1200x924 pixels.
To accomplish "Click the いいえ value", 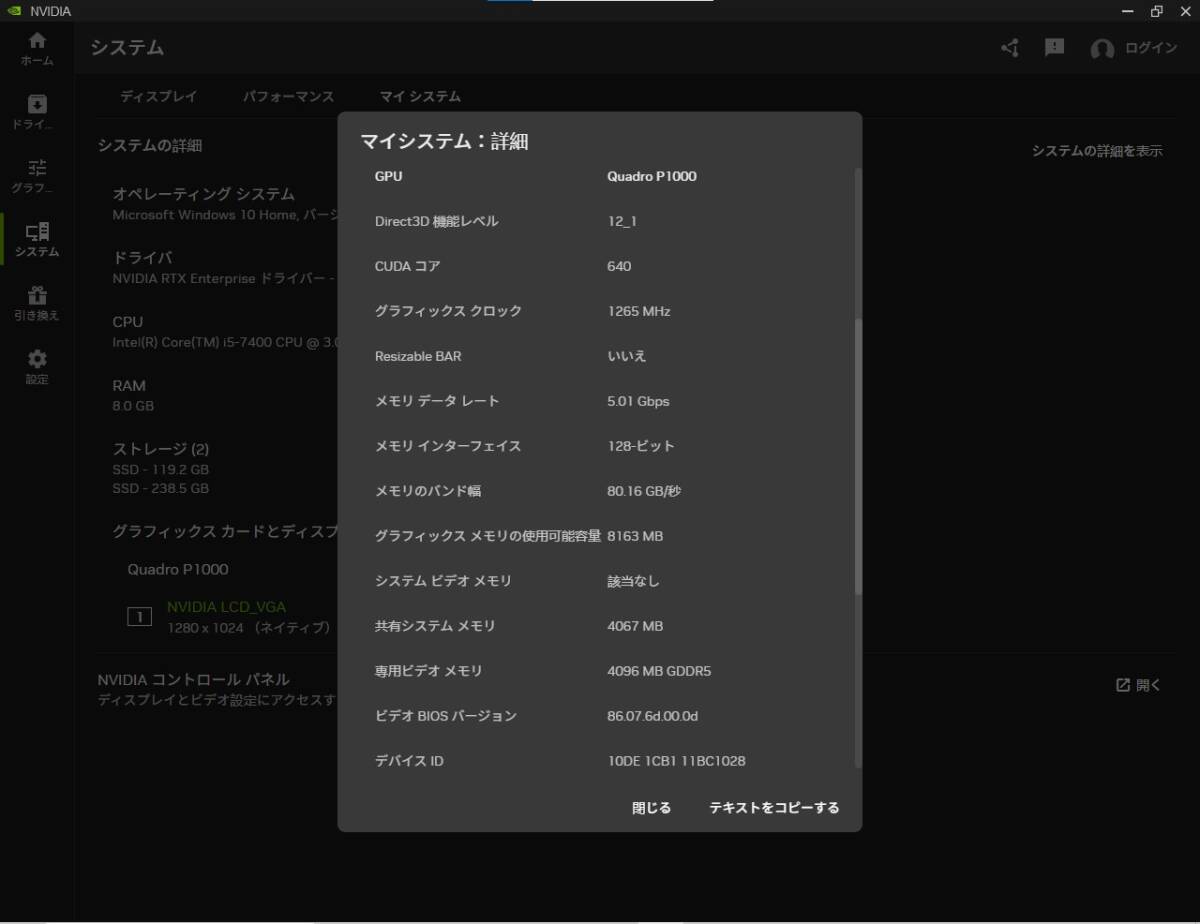I will pos(627,356).
